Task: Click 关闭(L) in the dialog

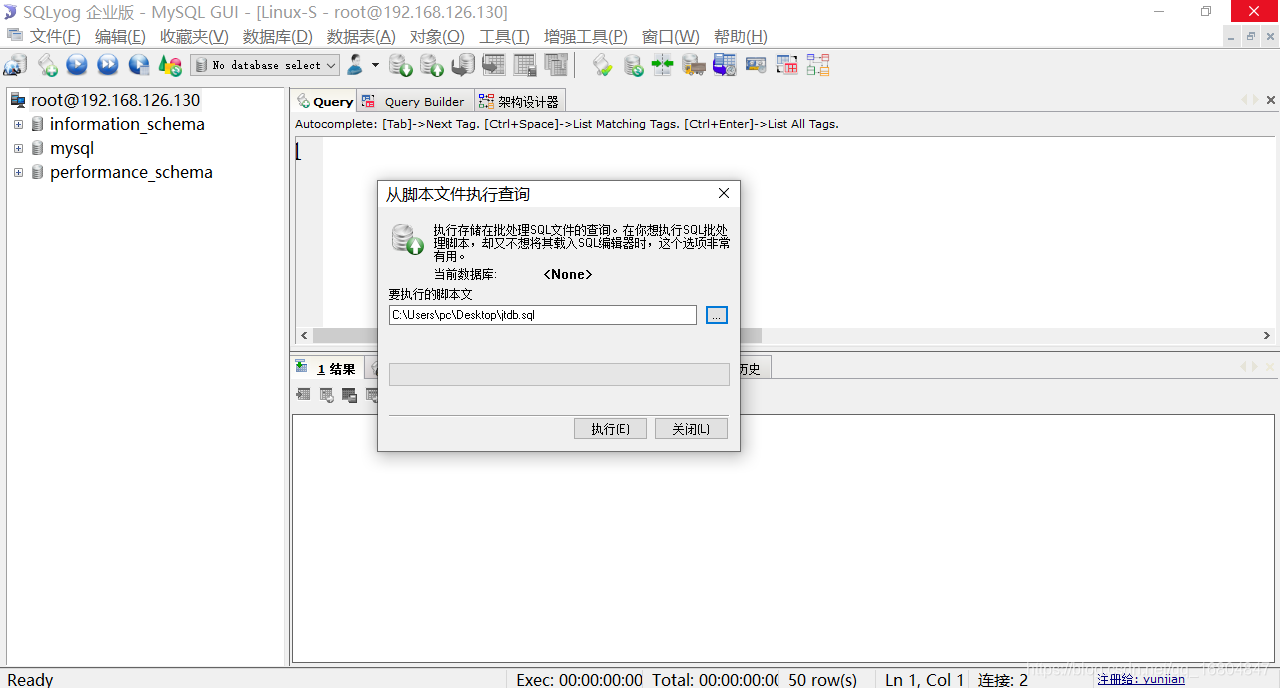Action: [691, 429]
